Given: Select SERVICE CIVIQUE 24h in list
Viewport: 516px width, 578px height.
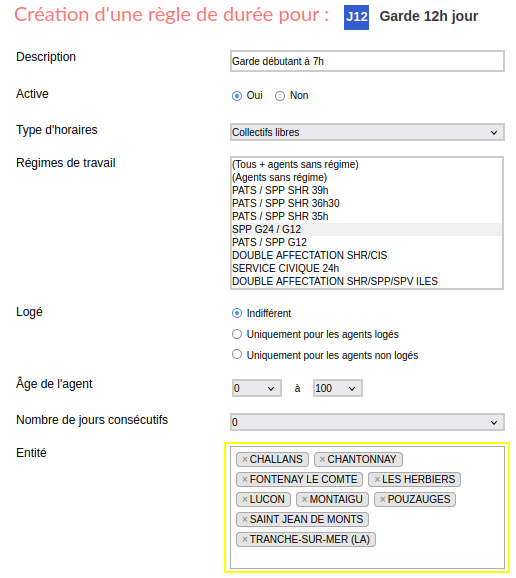Looking at the screenshot, I should pos(366,269).
